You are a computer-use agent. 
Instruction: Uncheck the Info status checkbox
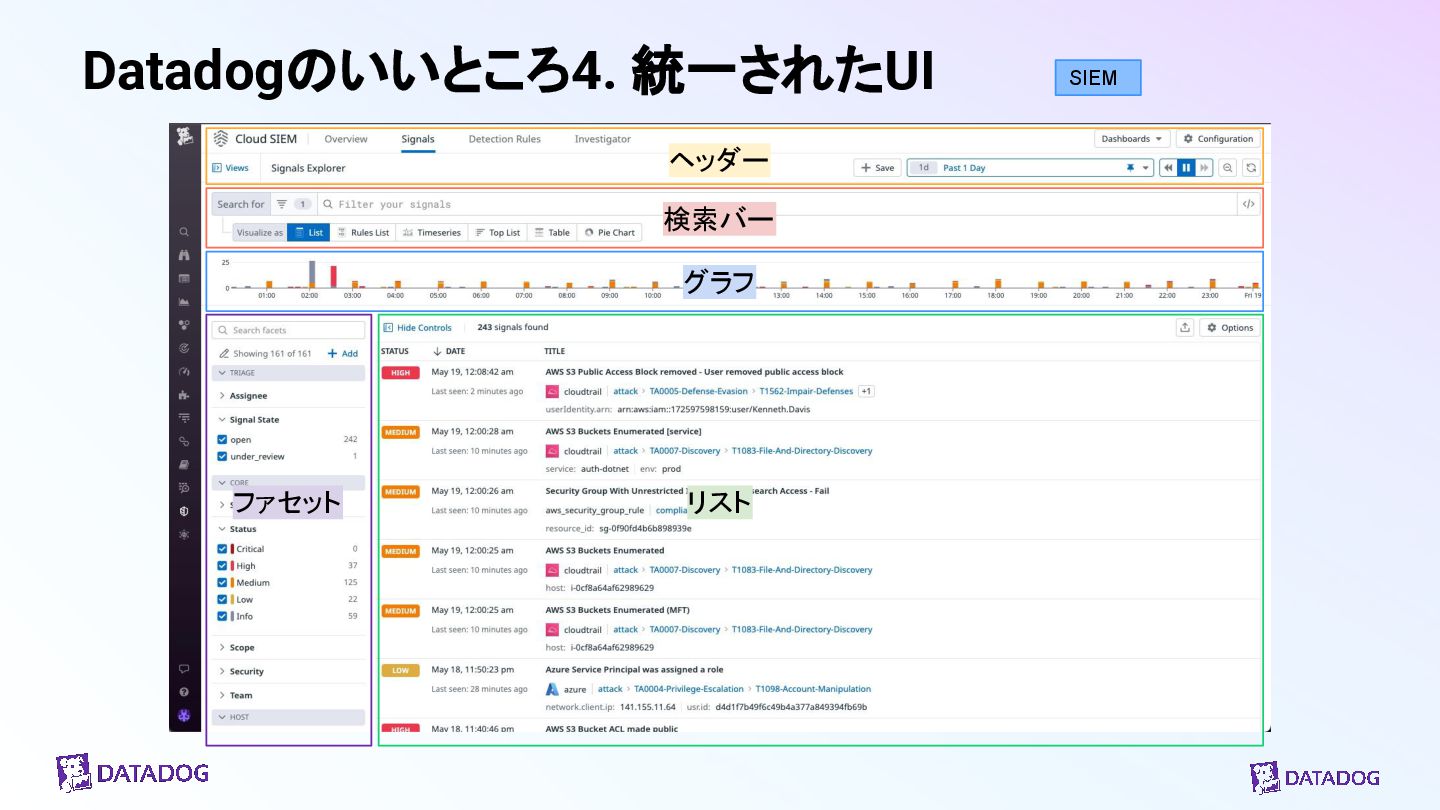222,617
